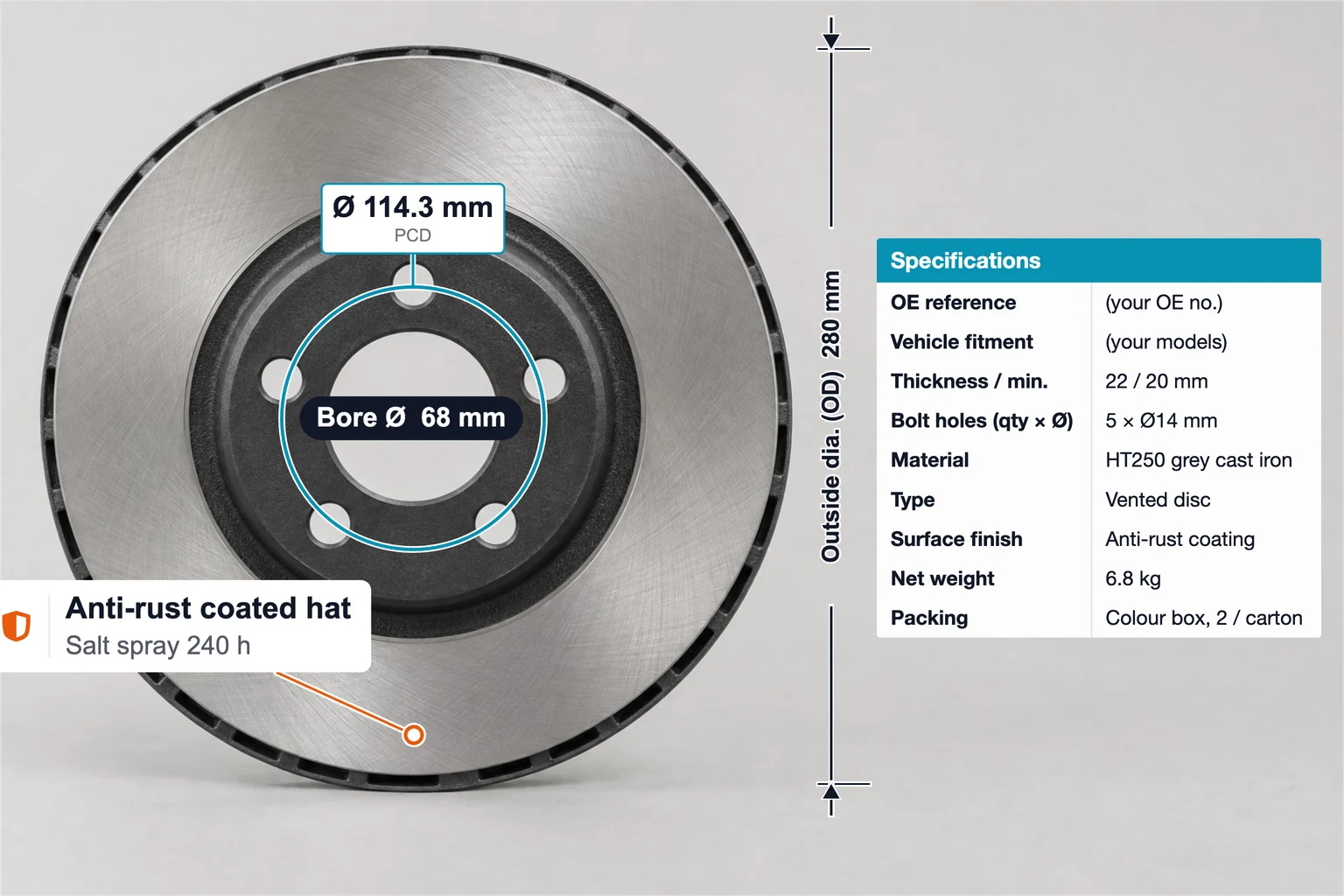1344x896 pixels.
Task: Click the 'Packing' row label
Action: coord(929,619)
